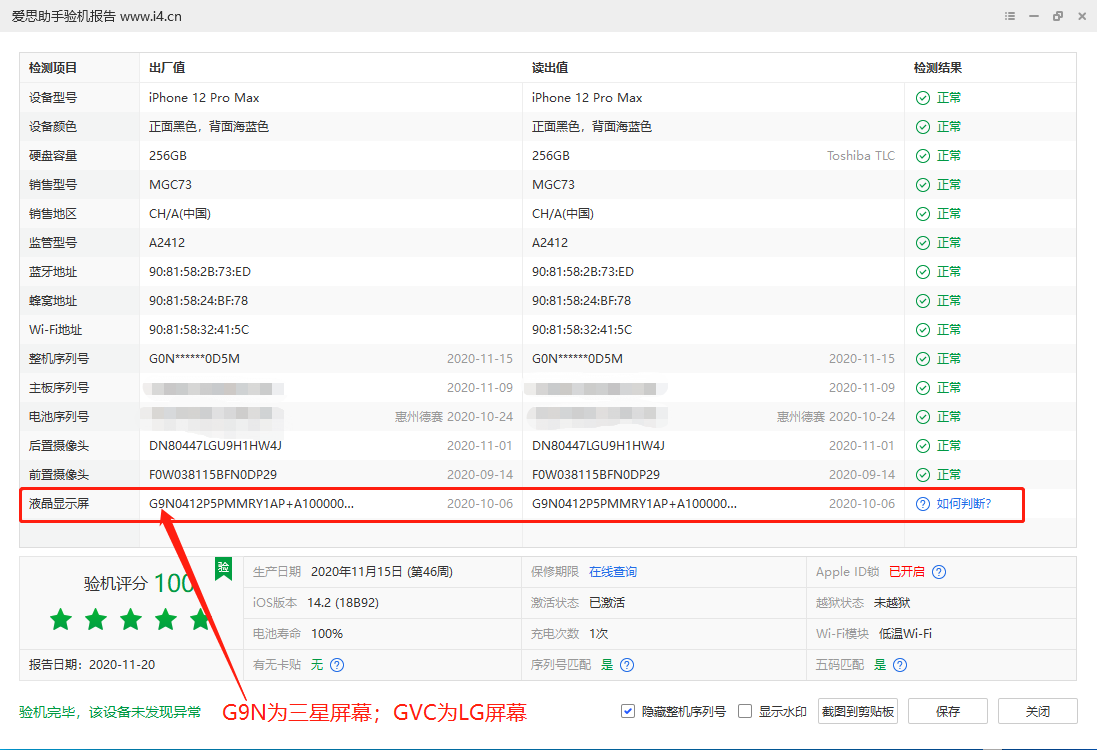Select the 充电次数 value 1次
Screen dimensions: 1100x751
pos(598,634)
